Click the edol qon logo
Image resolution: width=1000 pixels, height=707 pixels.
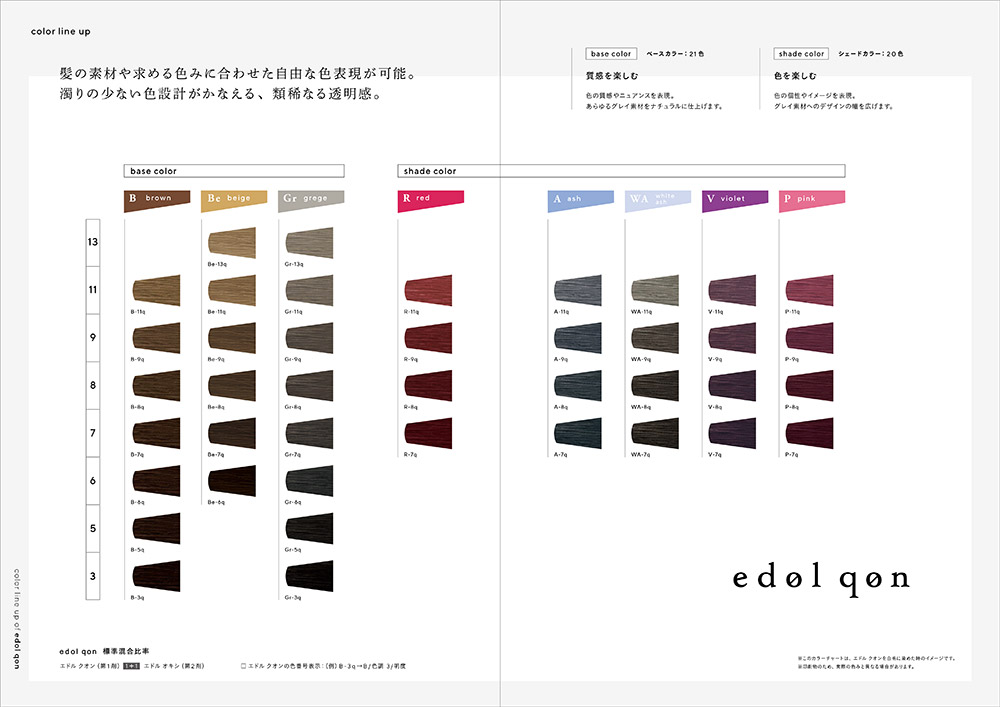click(821, 579)
